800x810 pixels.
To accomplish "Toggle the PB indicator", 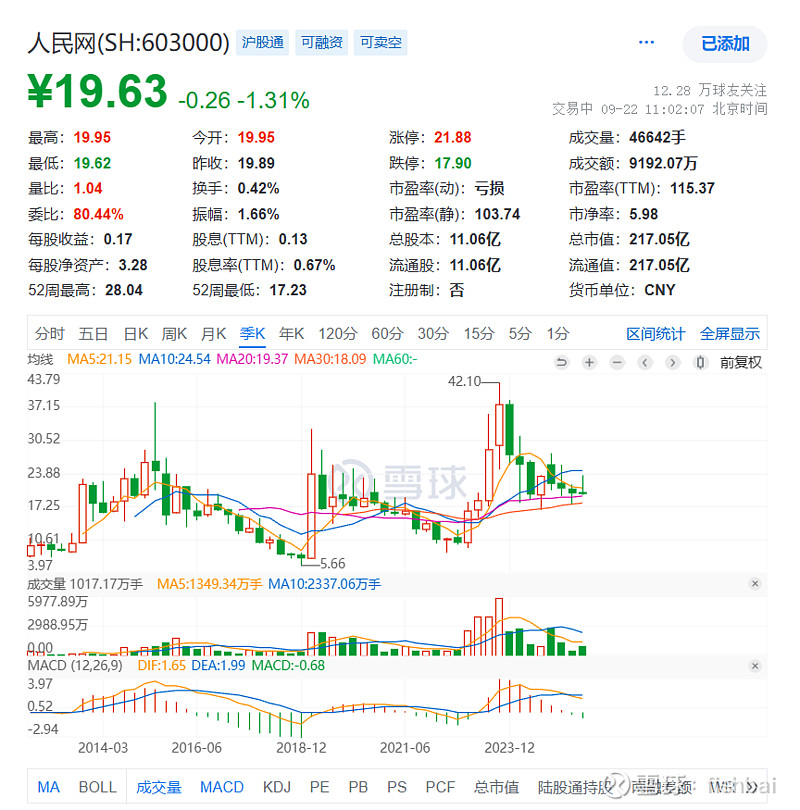I will [358, 787].
